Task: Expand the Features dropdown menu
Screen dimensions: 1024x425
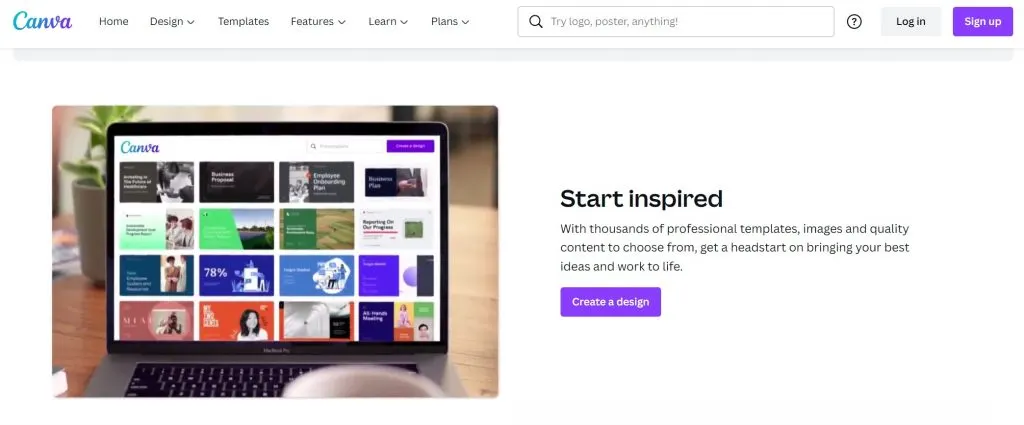Action: click(318, 22)
